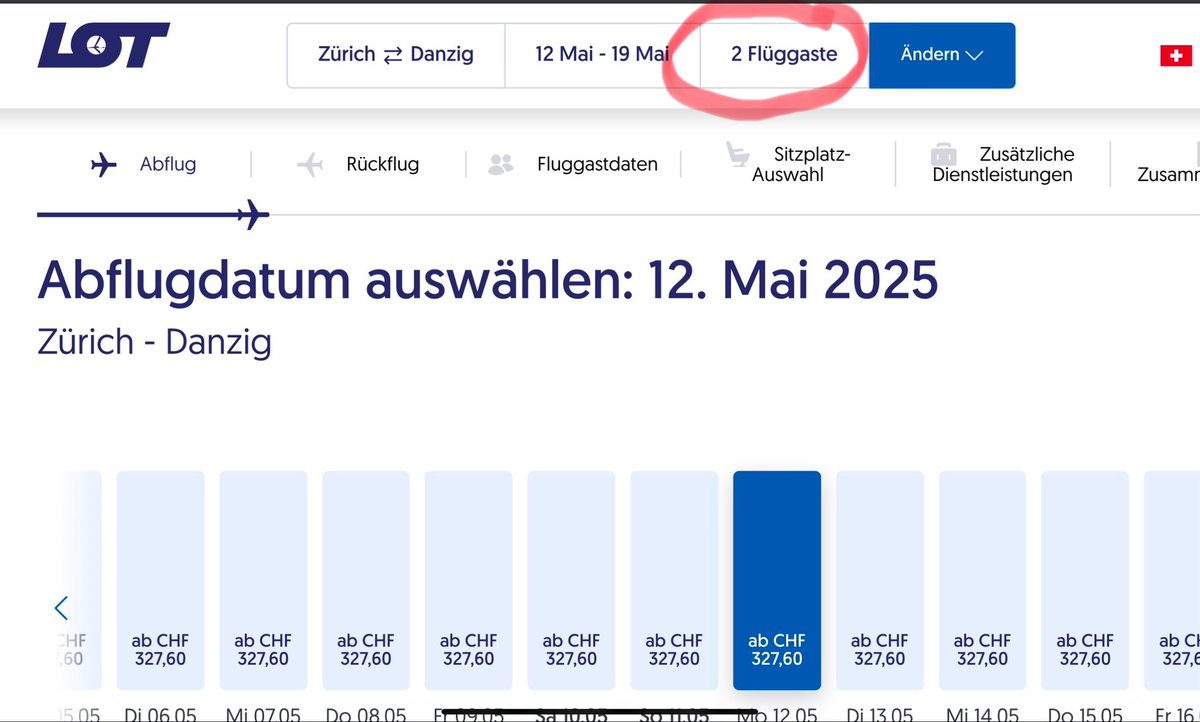Image resolution: width=1200 pixels, height=722 pixels.
Task: Click the seat icon for Sitzplatz-Auswahl
Action: tap(738, 155)
